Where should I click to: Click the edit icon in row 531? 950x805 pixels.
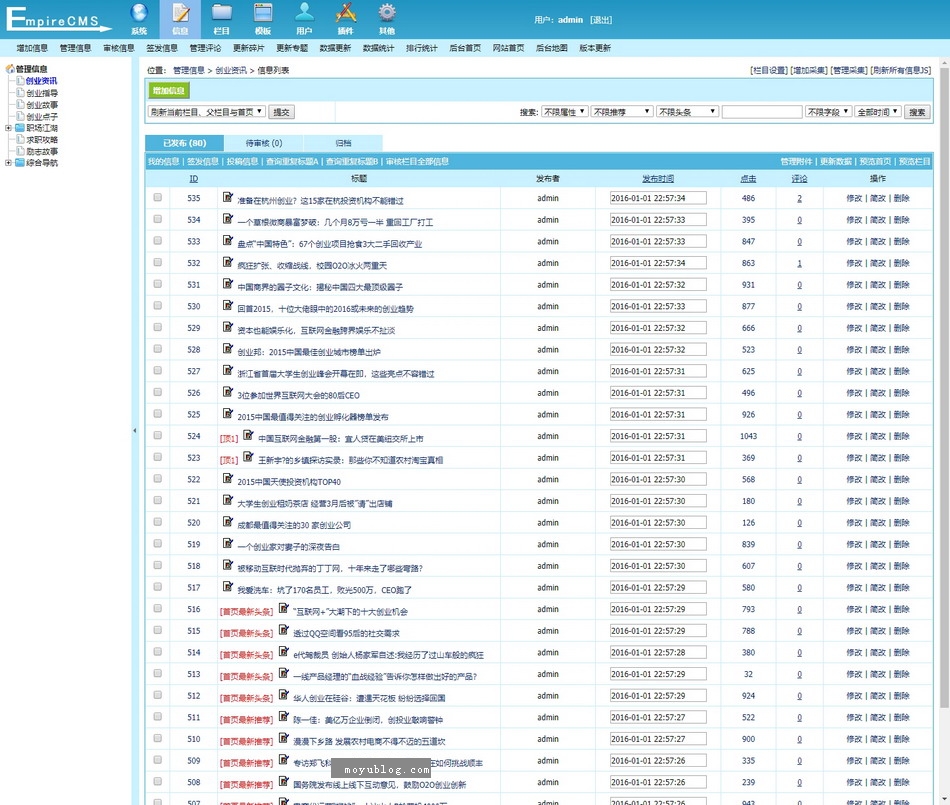[228, 283]
